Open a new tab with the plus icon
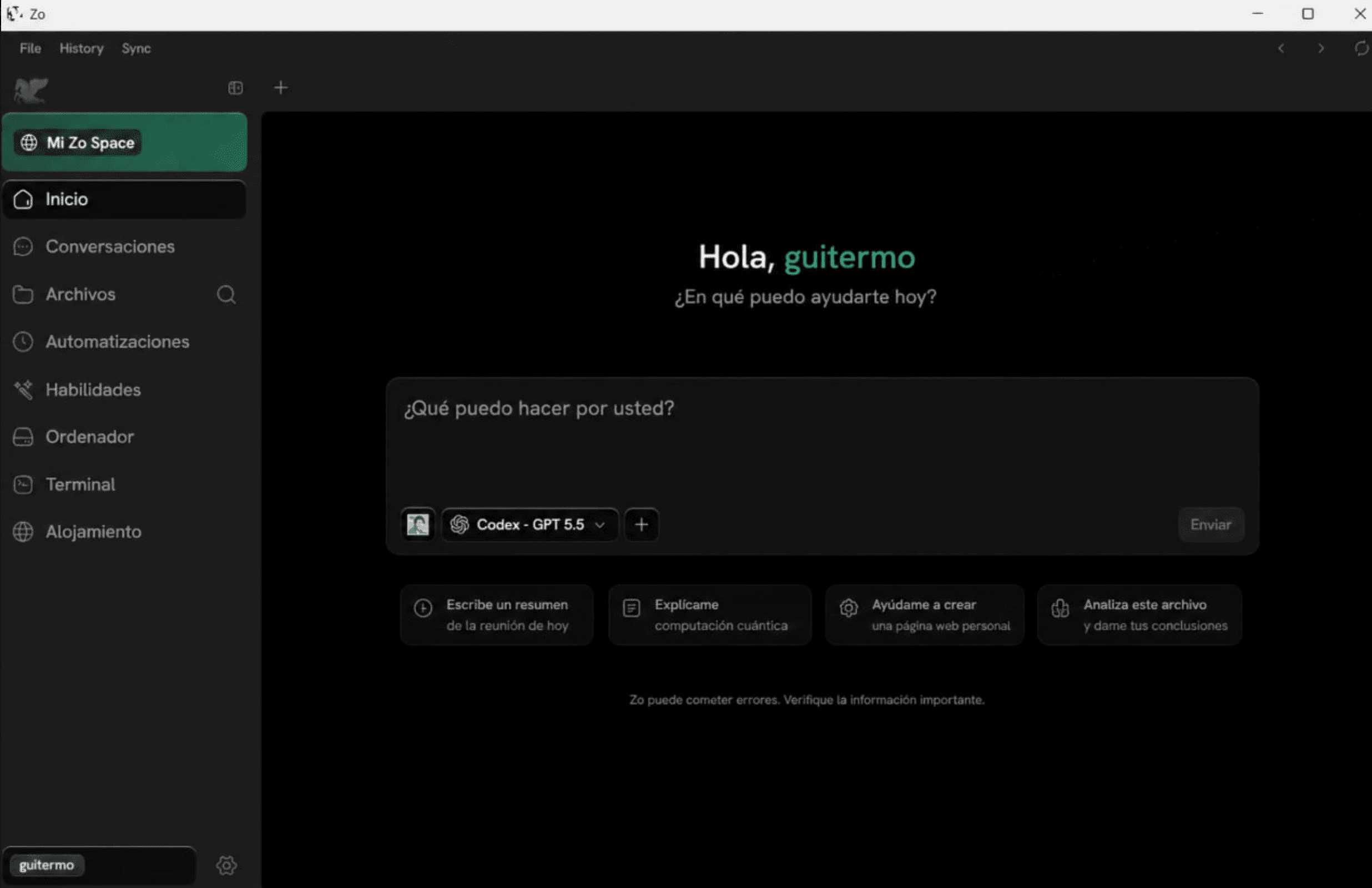Viewport: 1372px width, 888px height. 281,88
